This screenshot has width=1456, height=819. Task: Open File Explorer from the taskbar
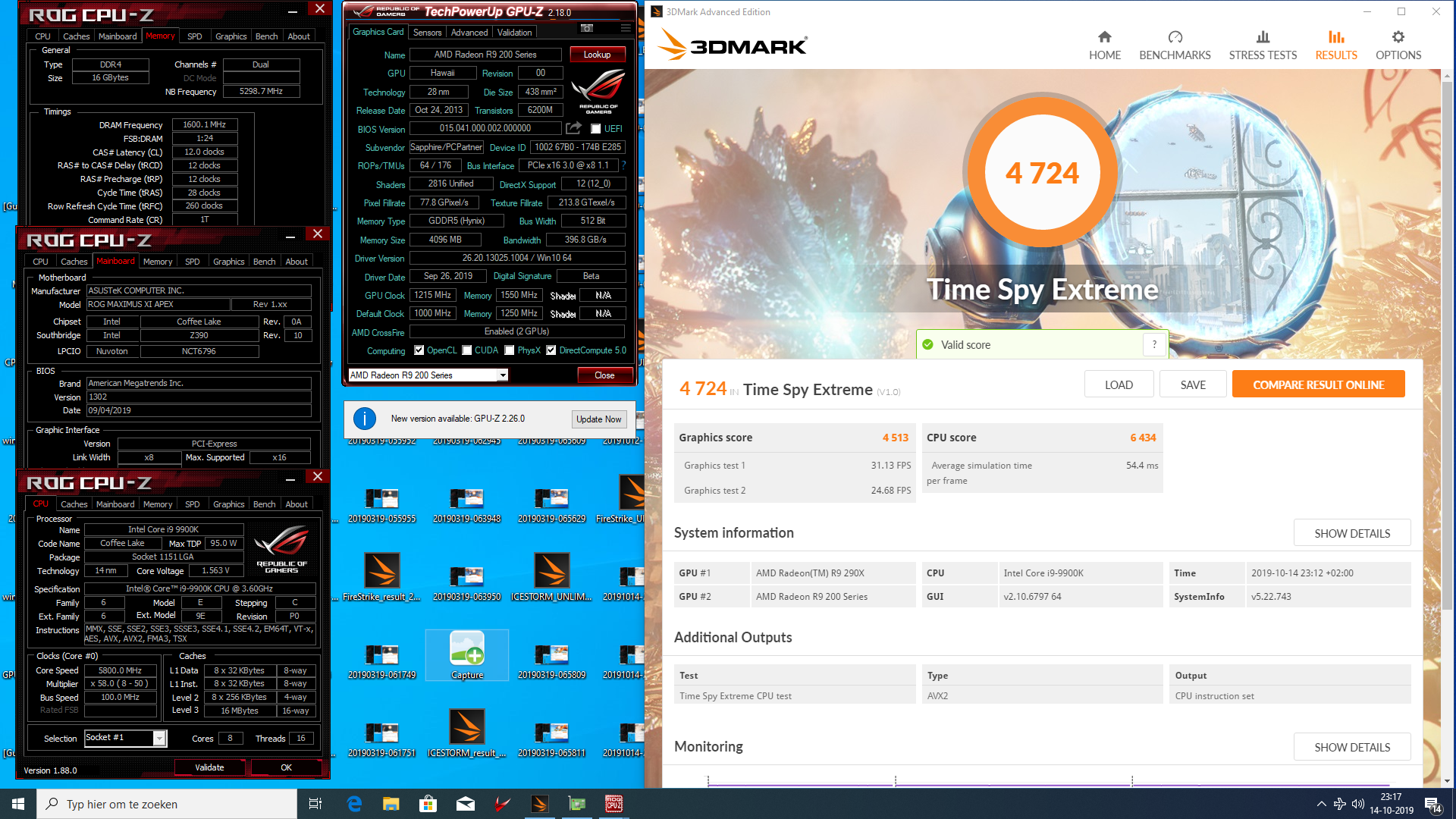tap(391, 804)
